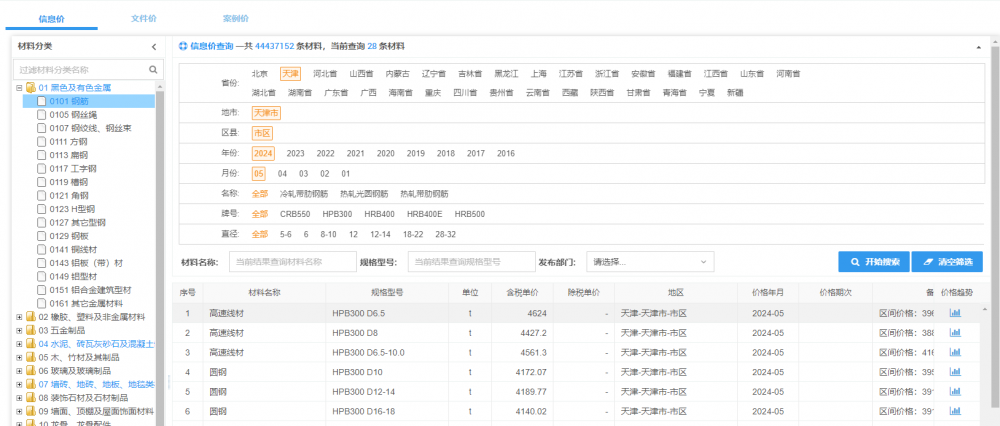Select year 2023 filter
Screen dimensions: 1000x426
(x=295, y=154)
